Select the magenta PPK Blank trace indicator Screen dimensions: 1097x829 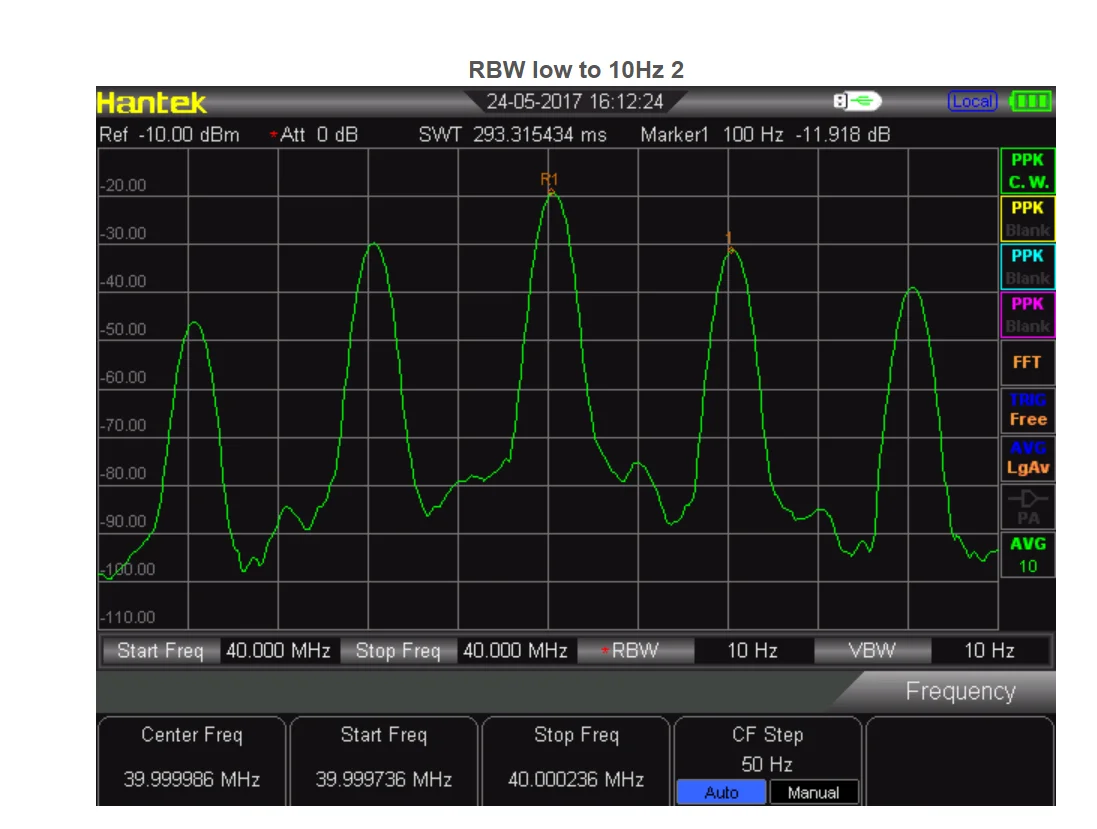point(1028,315)
